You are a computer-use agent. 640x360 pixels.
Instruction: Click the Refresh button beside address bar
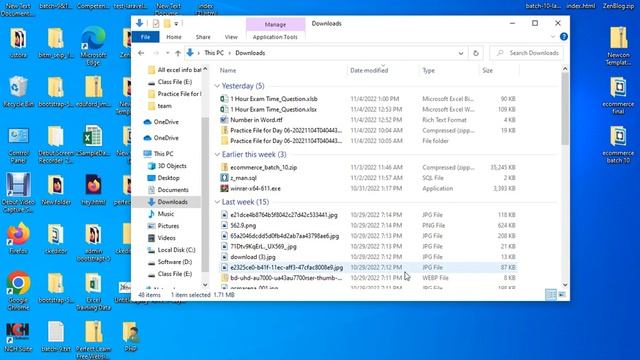[476, 53]
